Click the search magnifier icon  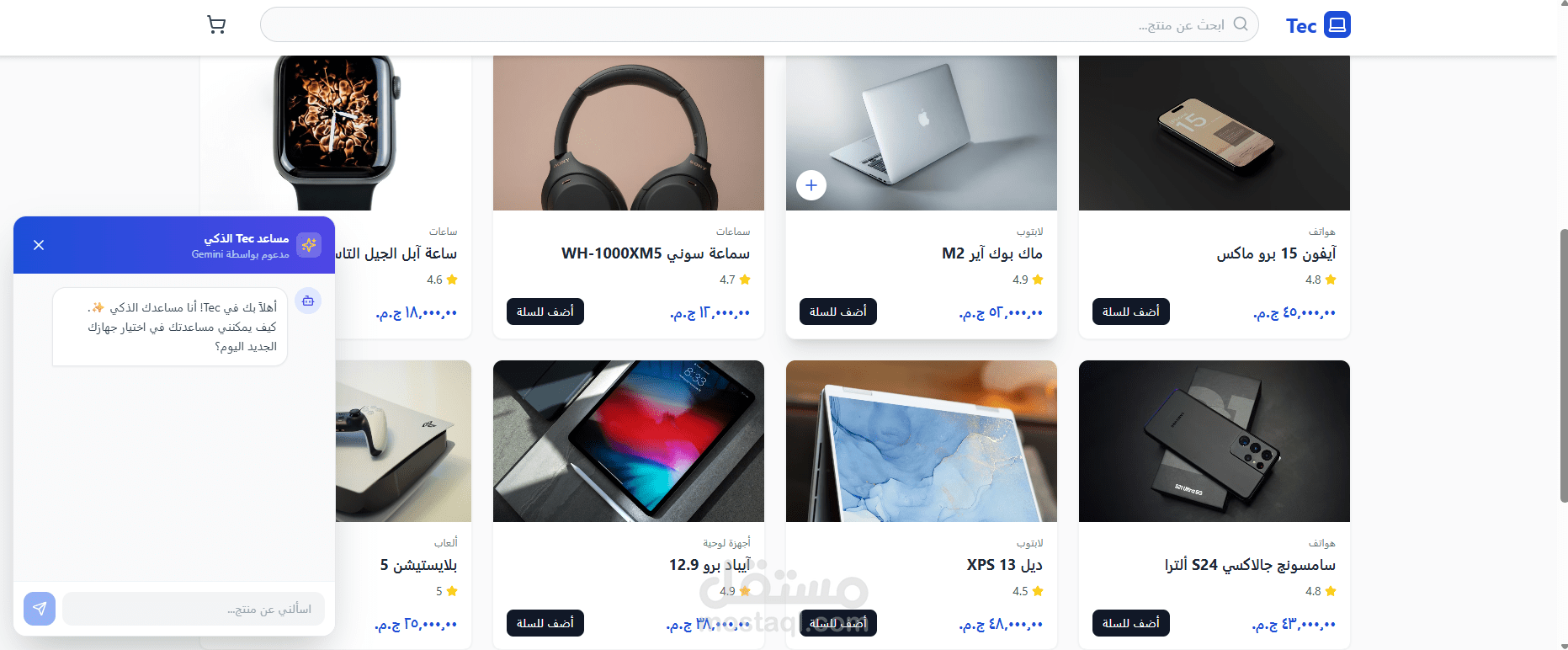[x=1241, y=24]
